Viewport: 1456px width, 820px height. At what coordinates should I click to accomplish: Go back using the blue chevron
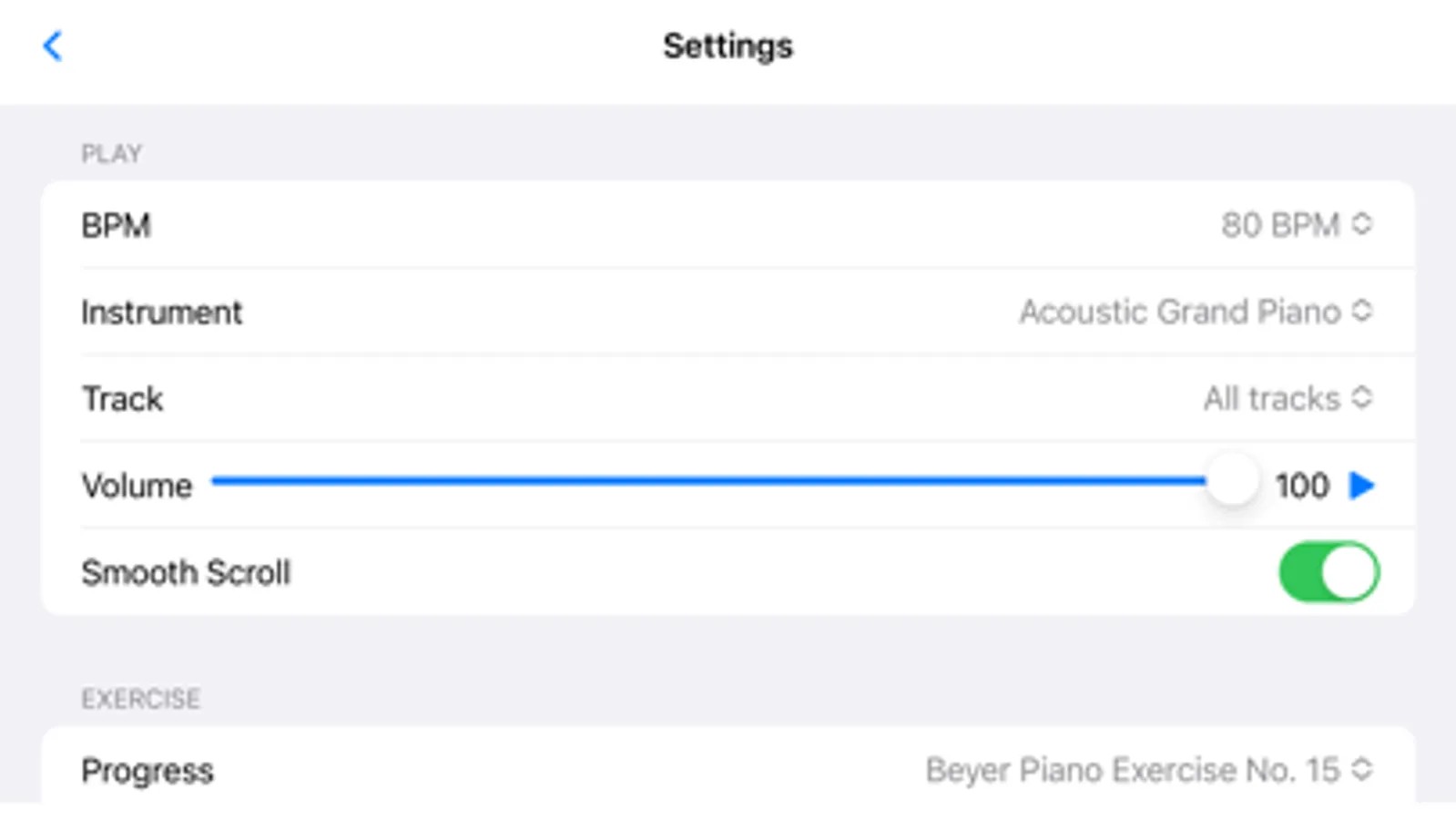point(53,46)
